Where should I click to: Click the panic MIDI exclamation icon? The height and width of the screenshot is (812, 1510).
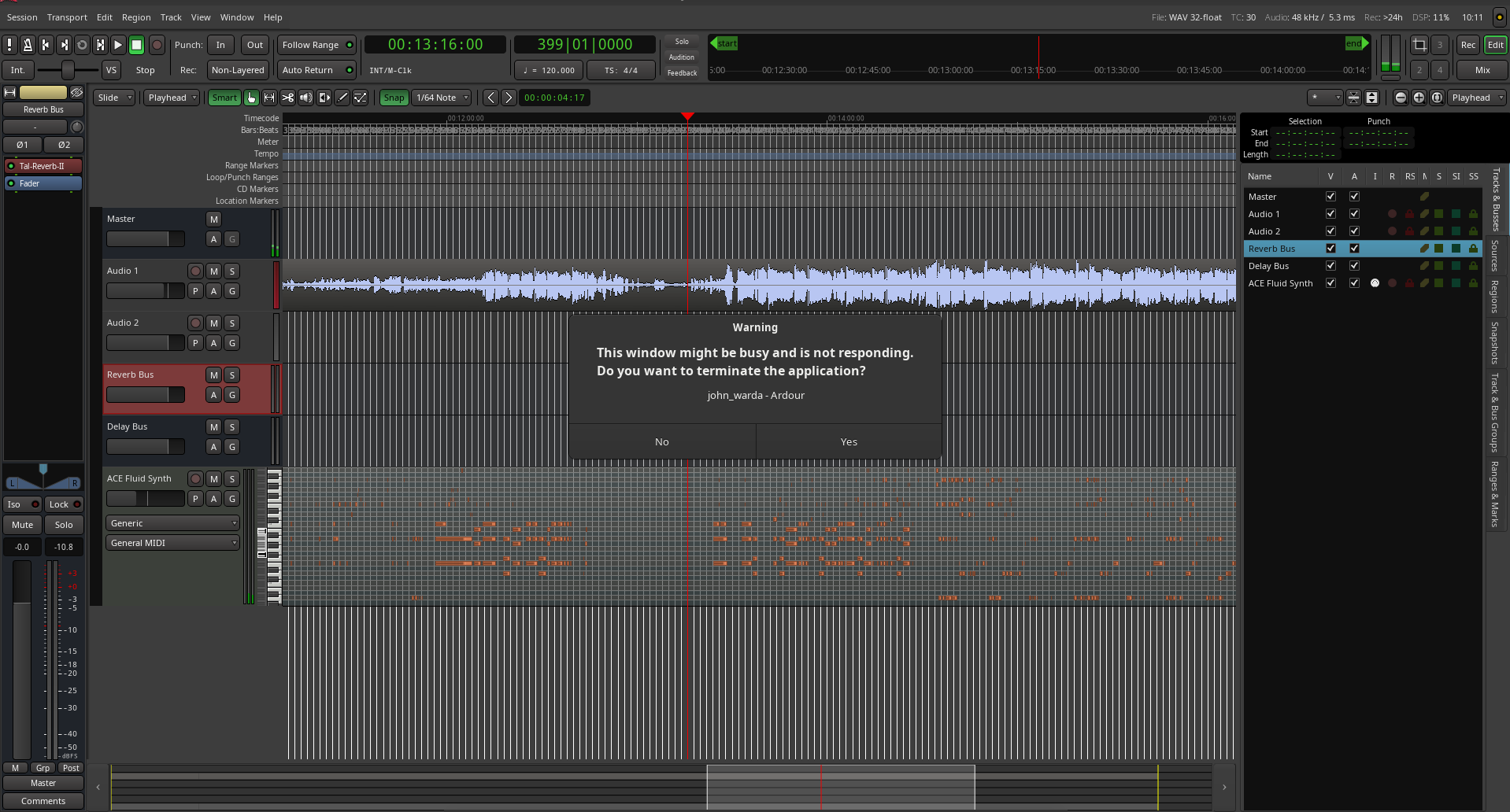click(x=9, y=45)
